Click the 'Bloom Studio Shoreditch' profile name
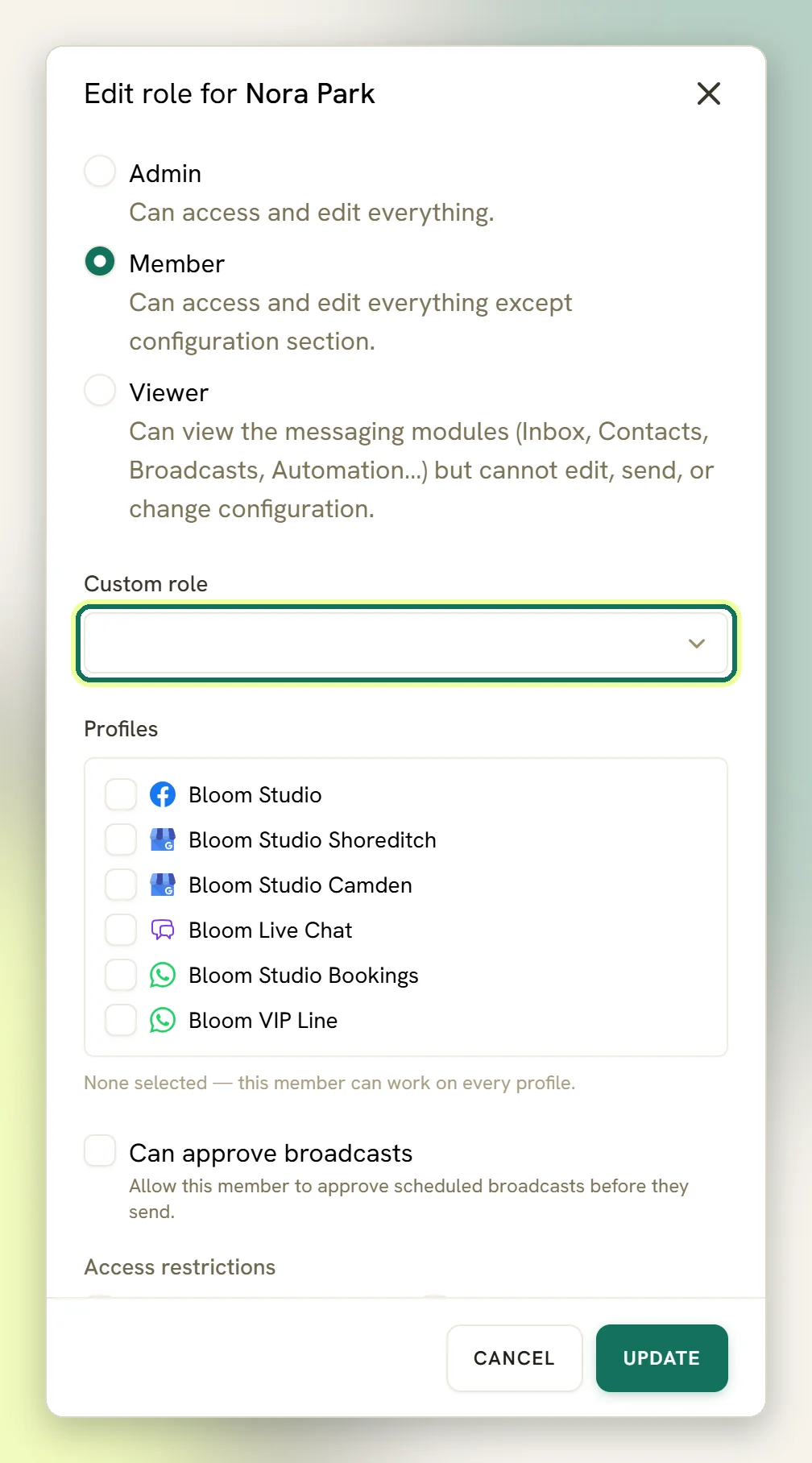The image size is (812, 1463). click(x=312, y=839)
